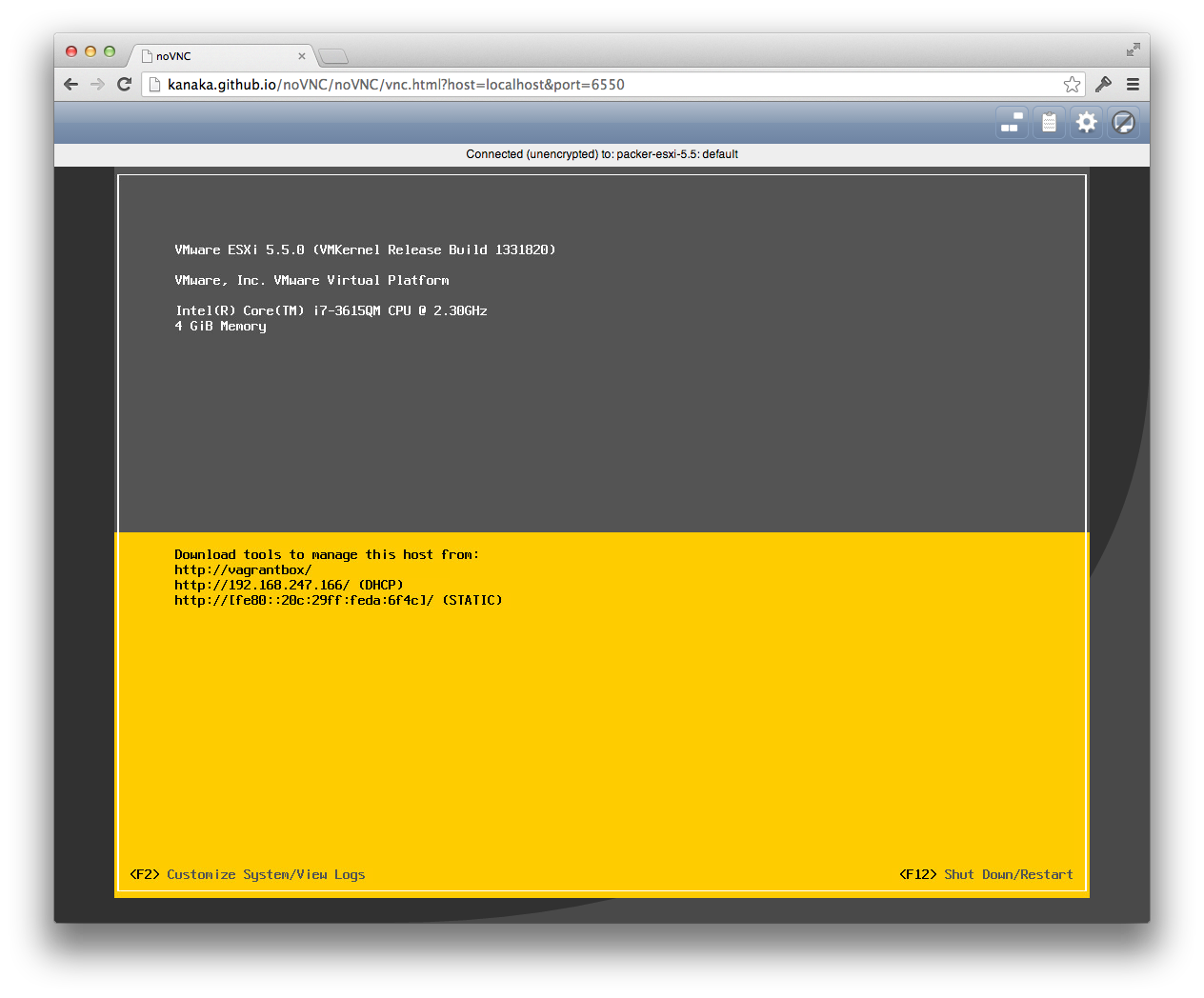Screen dimensions: 1204x998
Task: Click the wrench extension icon
Action: [1103, 84]
